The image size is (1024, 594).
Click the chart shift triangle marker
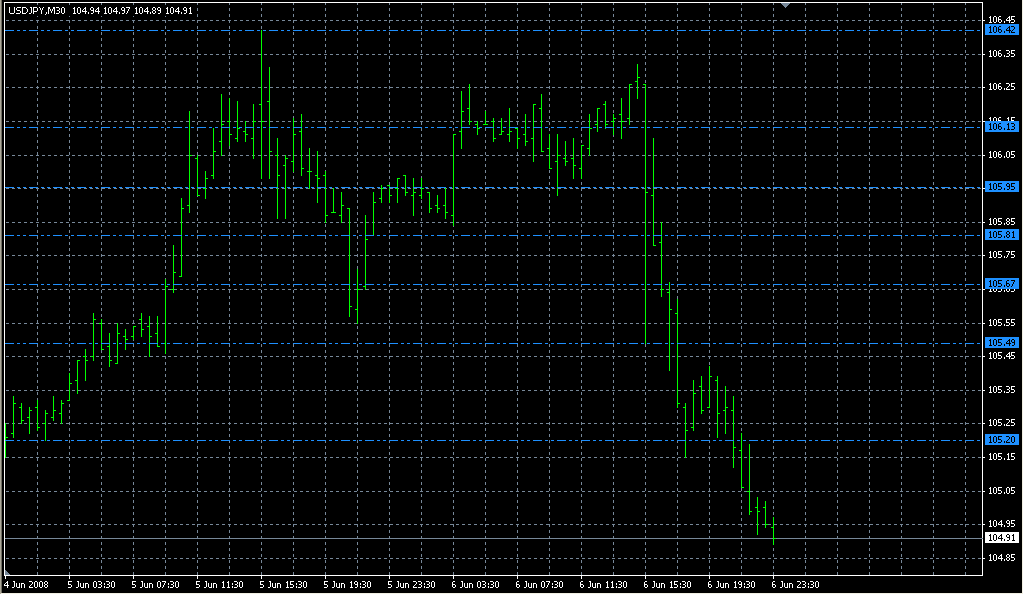pos(786,5)
